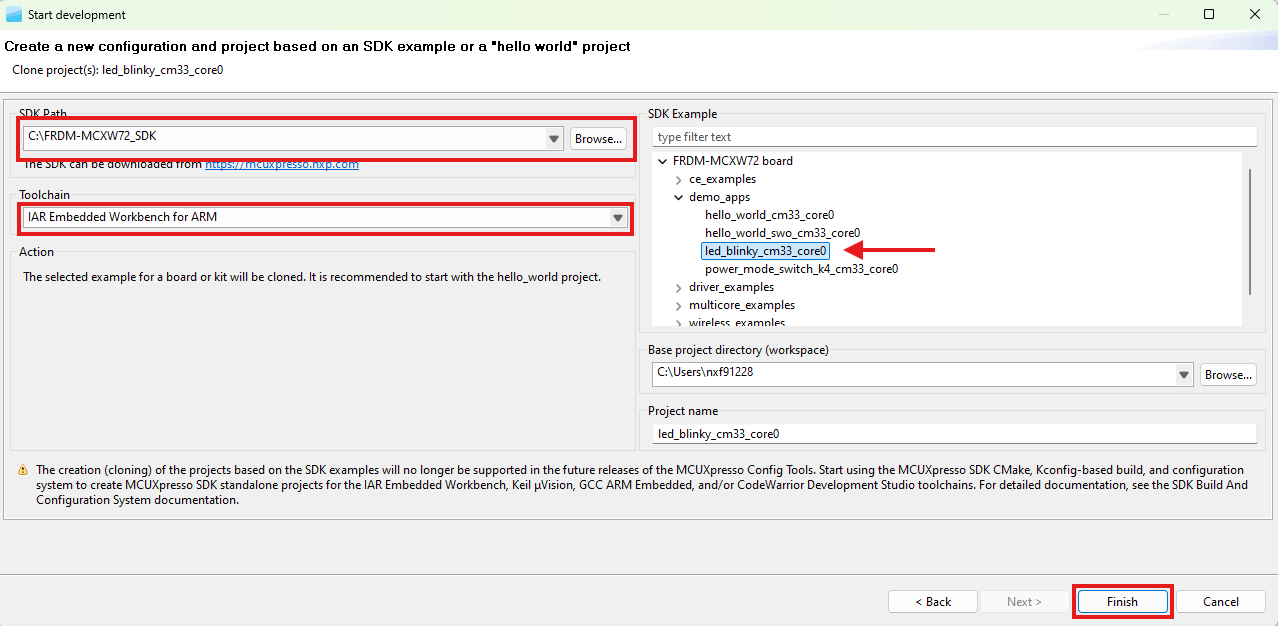Collapse the demo_apps tree node
1278x626 pixels.
tap(677, 197)
